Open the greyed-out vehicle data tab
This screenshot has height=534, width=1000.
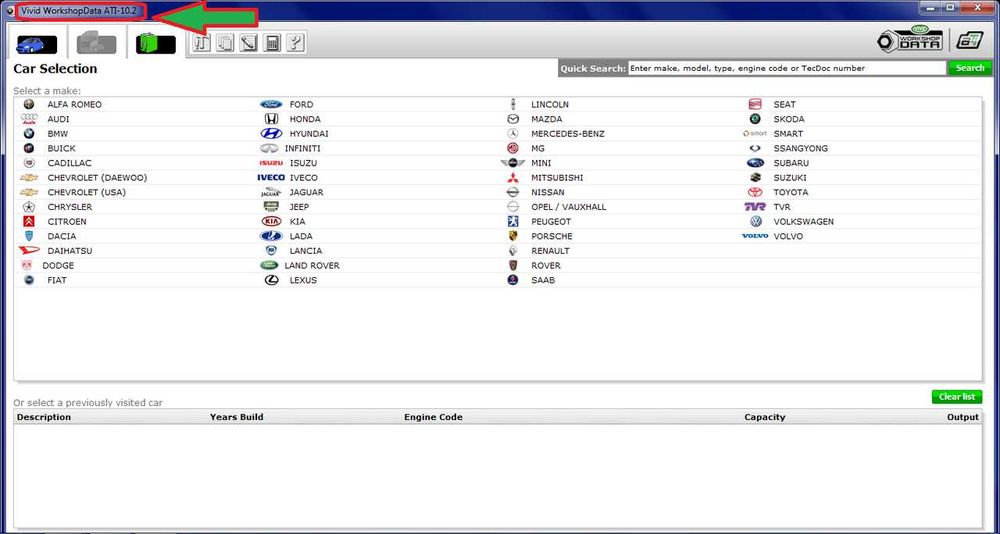pos(96,43)
